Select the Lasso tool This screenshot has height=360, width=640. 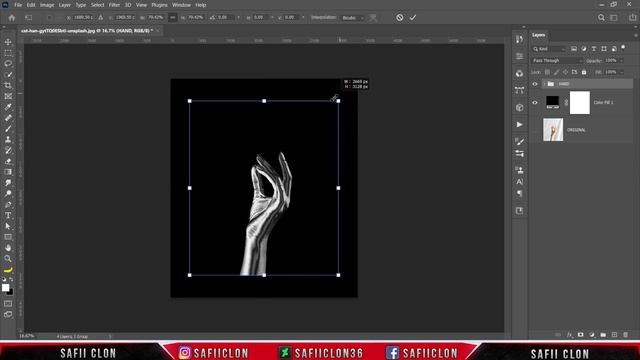pyautogui.click(x=8, y=64)
